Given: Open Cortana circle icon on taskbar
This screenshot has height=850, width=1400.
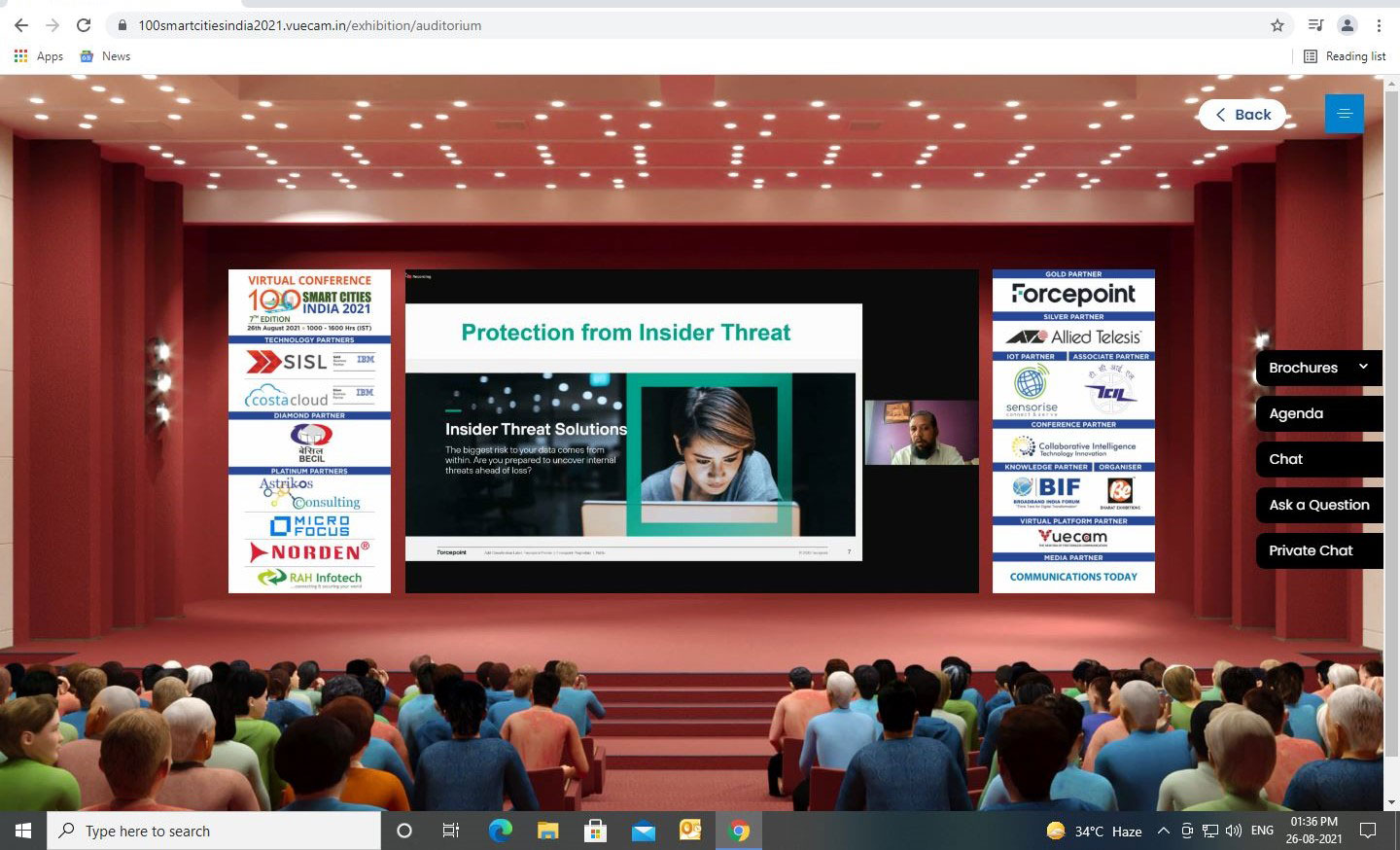Looking at the screenshot, I should tap(404, 831).
